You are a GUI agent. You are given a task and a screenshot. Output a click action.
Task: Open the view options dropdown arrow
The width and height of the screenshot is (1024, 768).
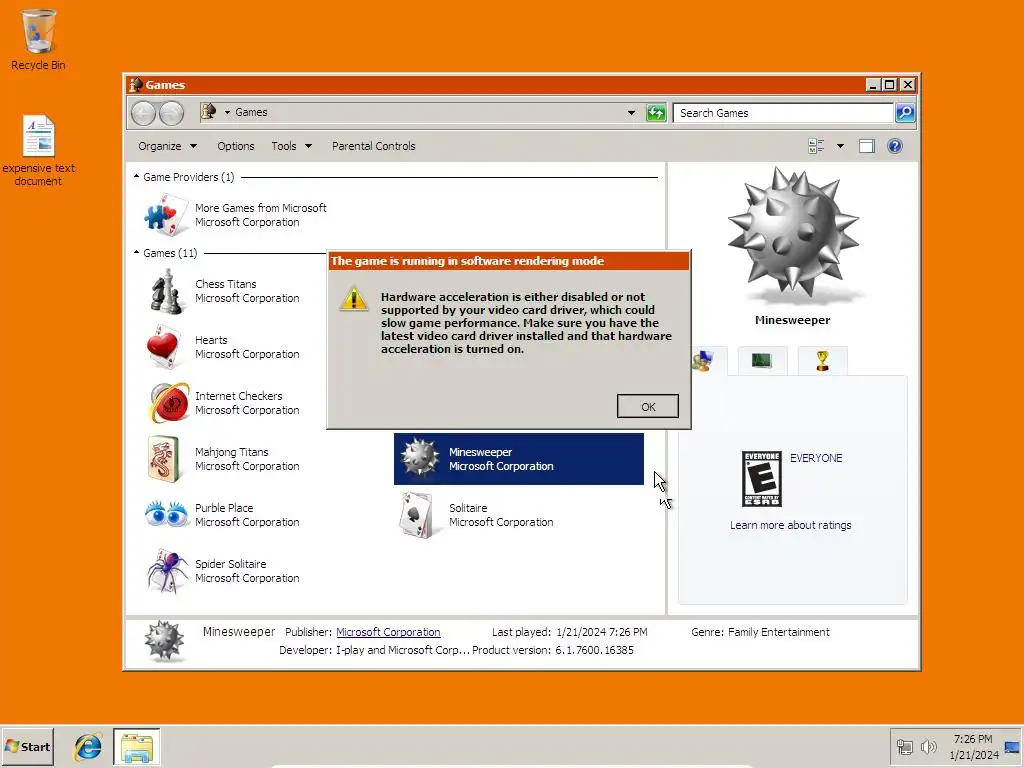coord(840,146)
